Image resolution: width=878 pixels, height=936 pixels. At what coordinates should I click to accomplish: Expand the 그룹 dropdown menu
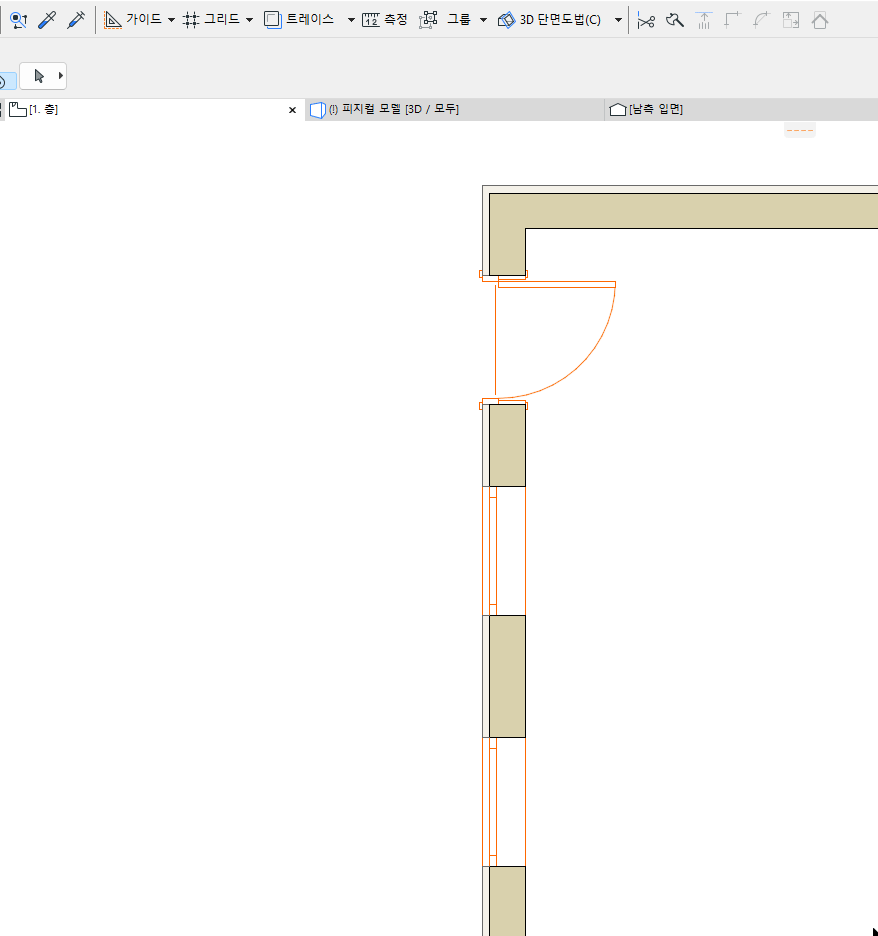(483, 19)
